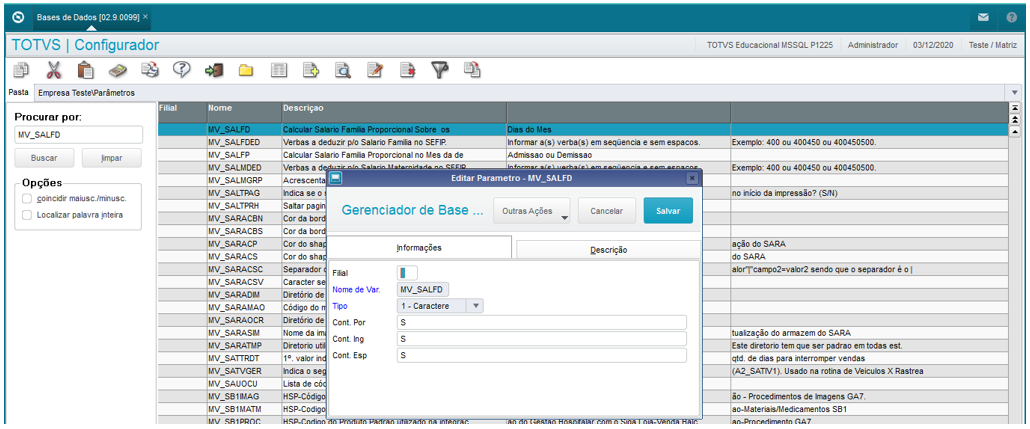Click the exit door icon
This screenshot has height=429, width=1030.
tap(214, 70)
